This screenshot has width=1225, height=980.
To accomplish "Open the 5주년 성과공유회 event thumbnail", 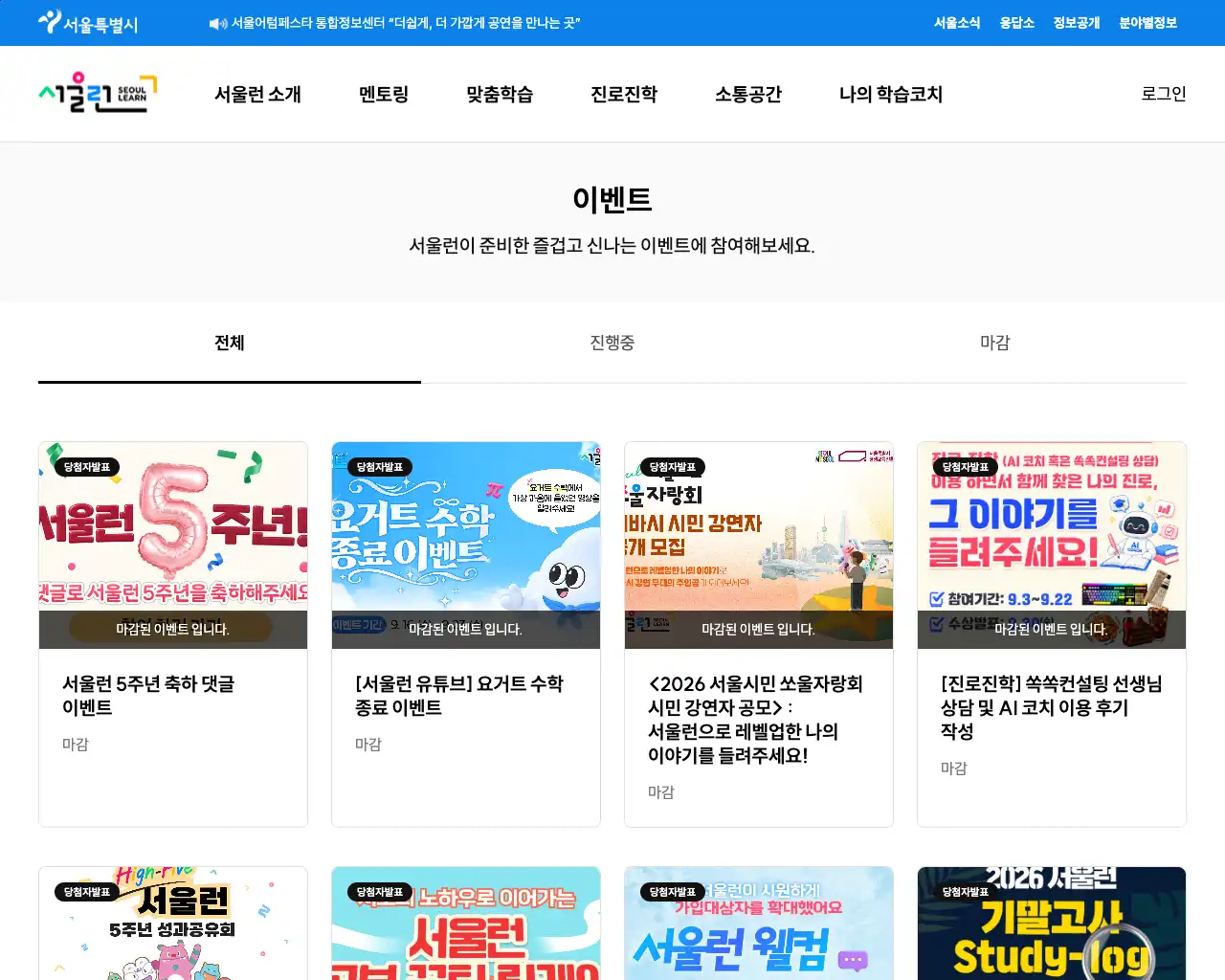I will pos(173,924).
